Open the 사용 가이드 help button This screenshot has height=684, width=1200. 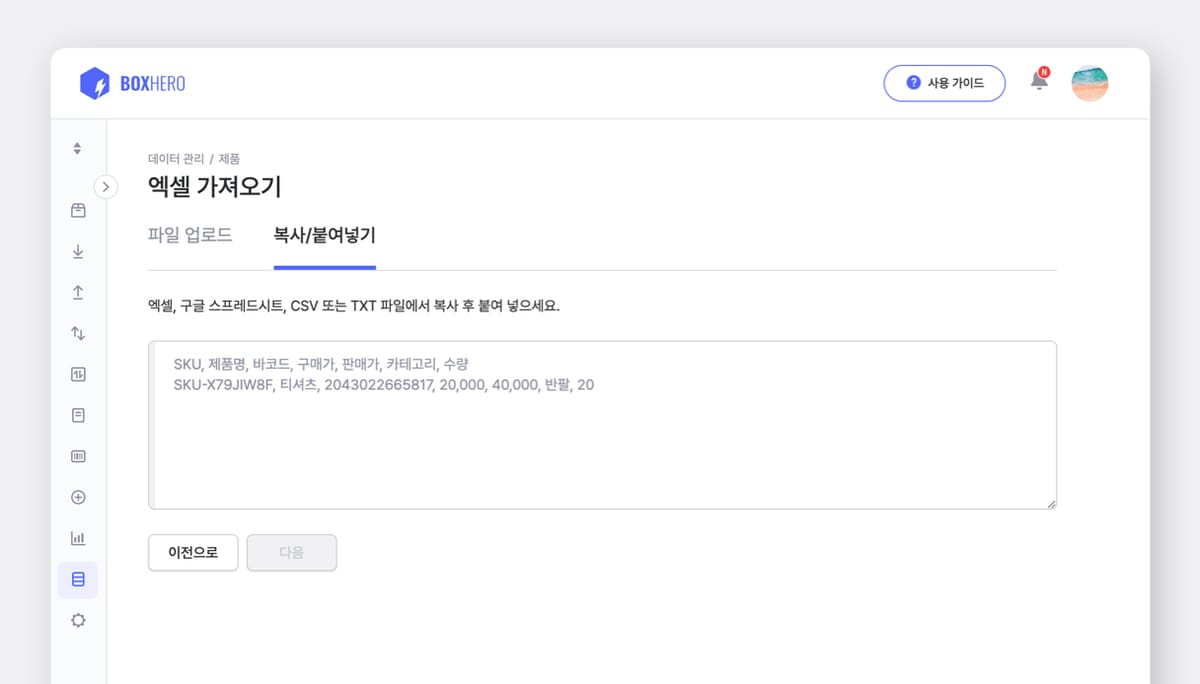(944, 83)
